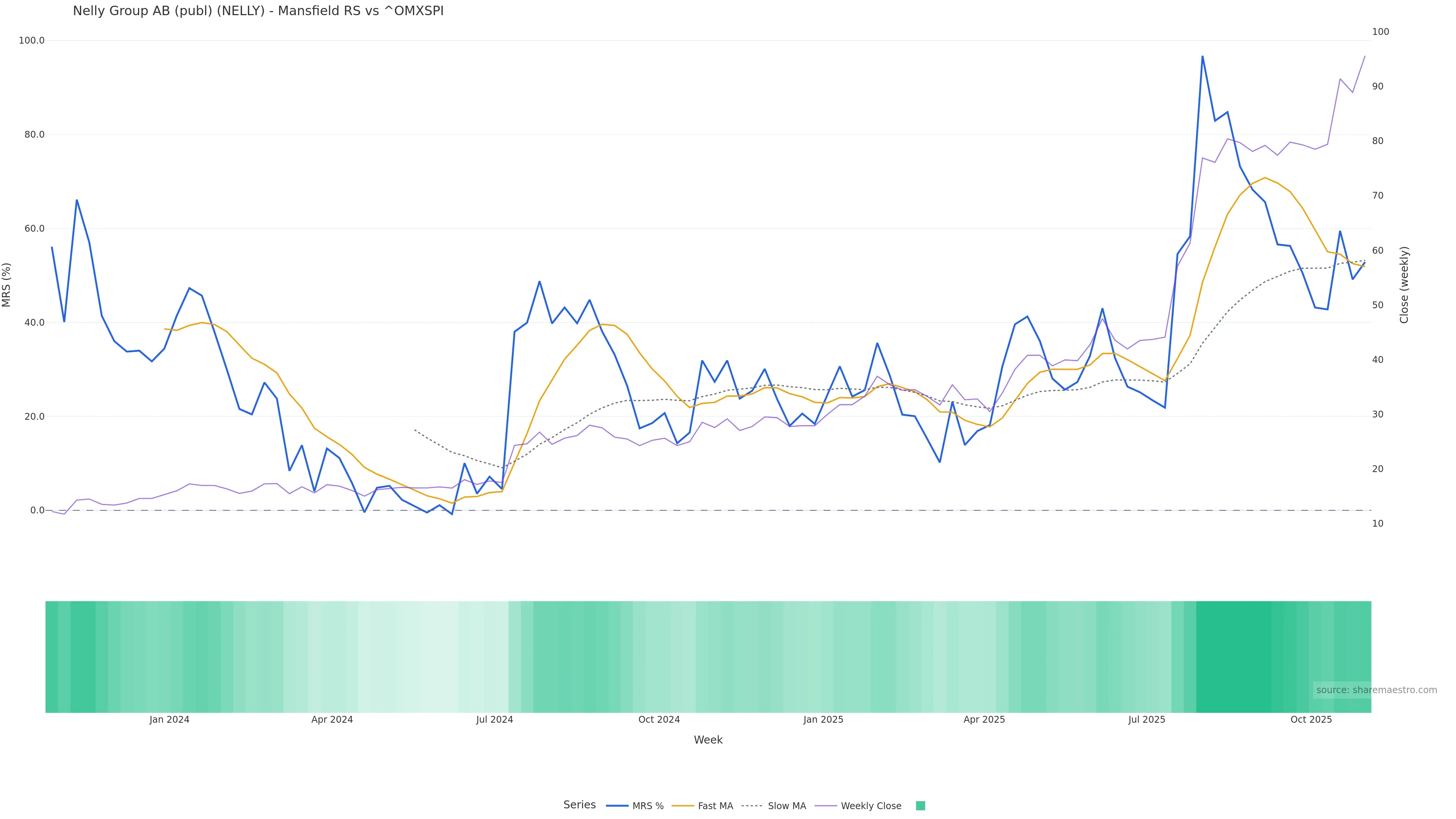This screenshot has width=1456, height=819.
Task: Click the dotted Slow MA legend line icon
Action: [752, 806]
